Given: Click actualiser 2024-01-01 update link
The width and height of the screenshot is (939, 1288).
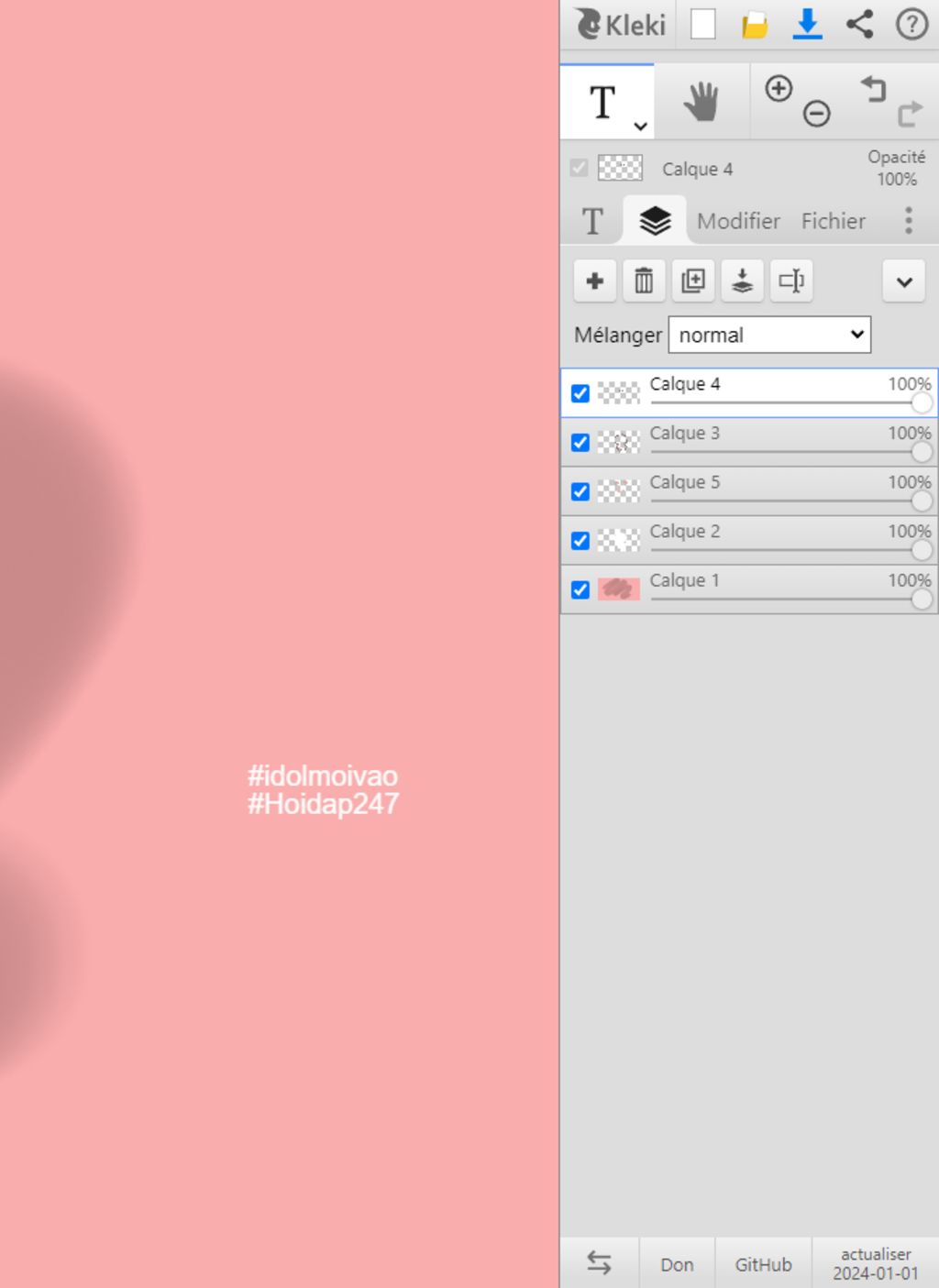Looking at the screenshot, I should 876,1263.
